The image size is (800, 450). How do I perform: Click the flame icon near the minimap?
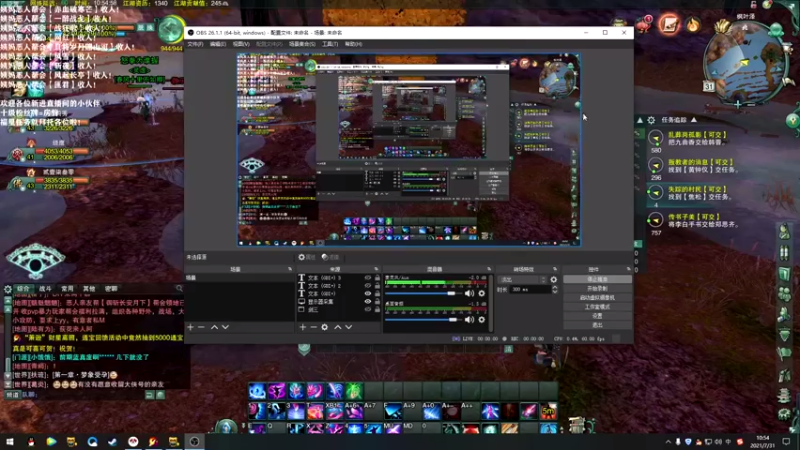pos(693,23)
